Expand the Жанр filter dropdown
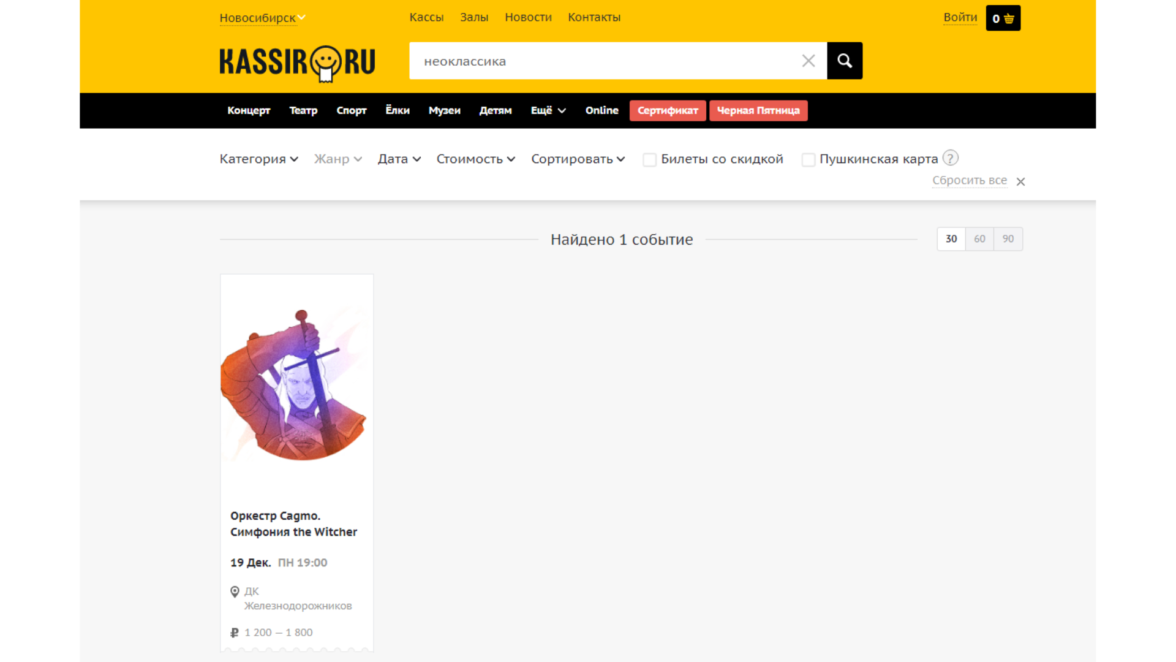Screen dimensions: 1176x662 pyautogui.click(x=338, y=159)
